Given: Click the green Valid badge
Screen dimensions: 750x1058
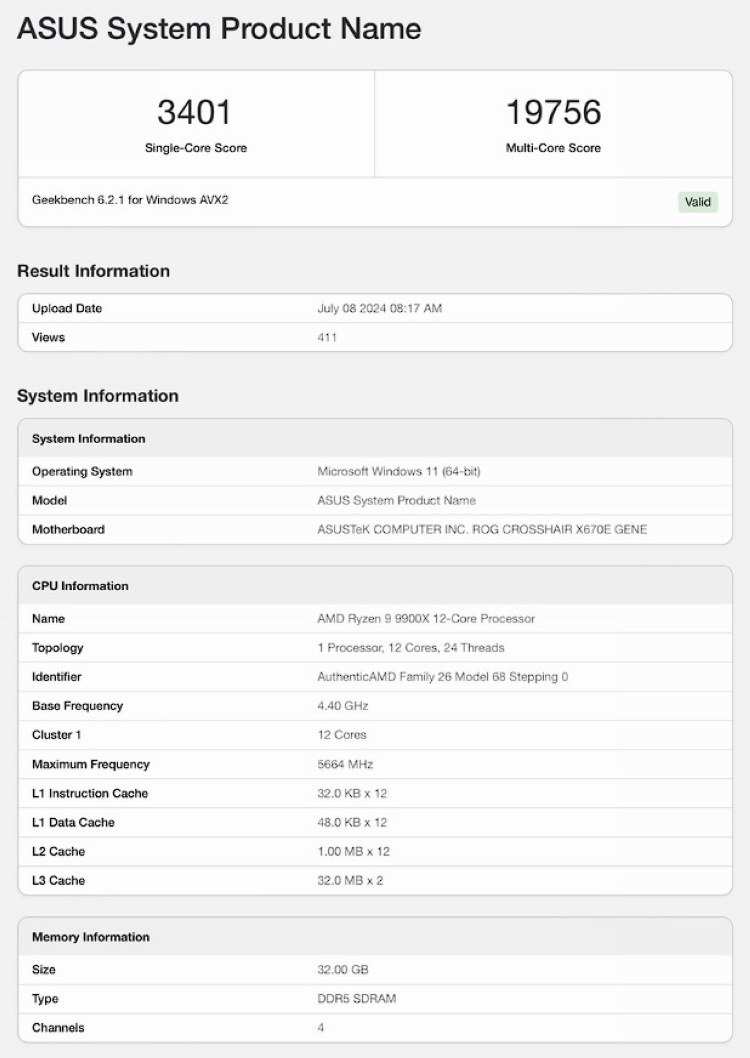Looking at the screenshot, I should 697,202.
